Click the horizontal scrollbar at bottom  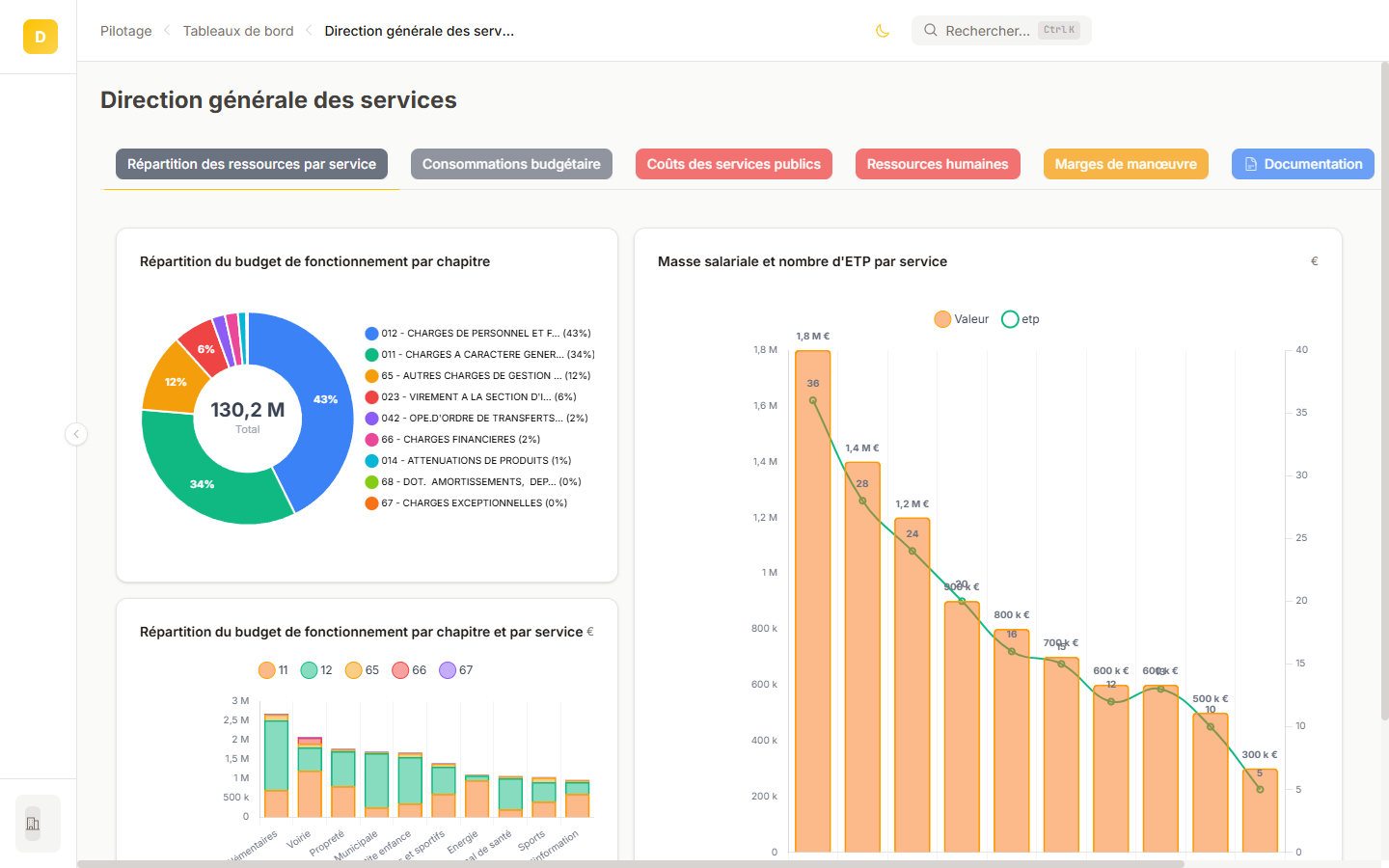pyautogui.click(x=631, y=864)
